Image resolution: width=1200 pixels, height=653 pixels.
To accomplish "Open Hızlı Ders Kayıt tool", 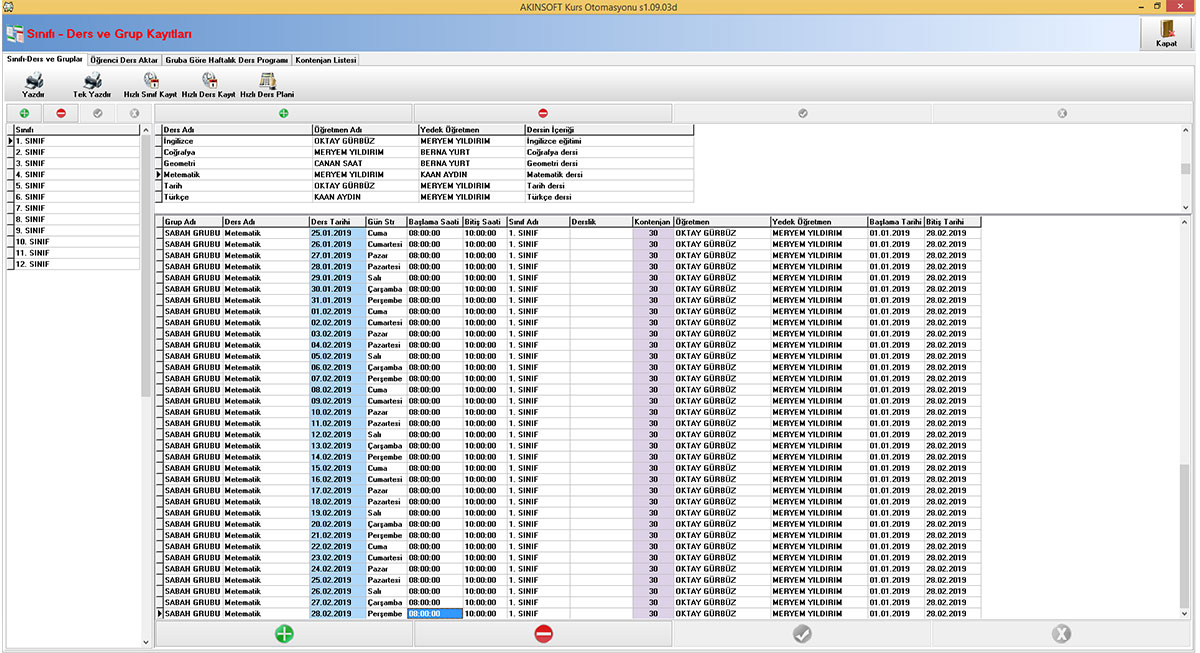I will [209, 81].
